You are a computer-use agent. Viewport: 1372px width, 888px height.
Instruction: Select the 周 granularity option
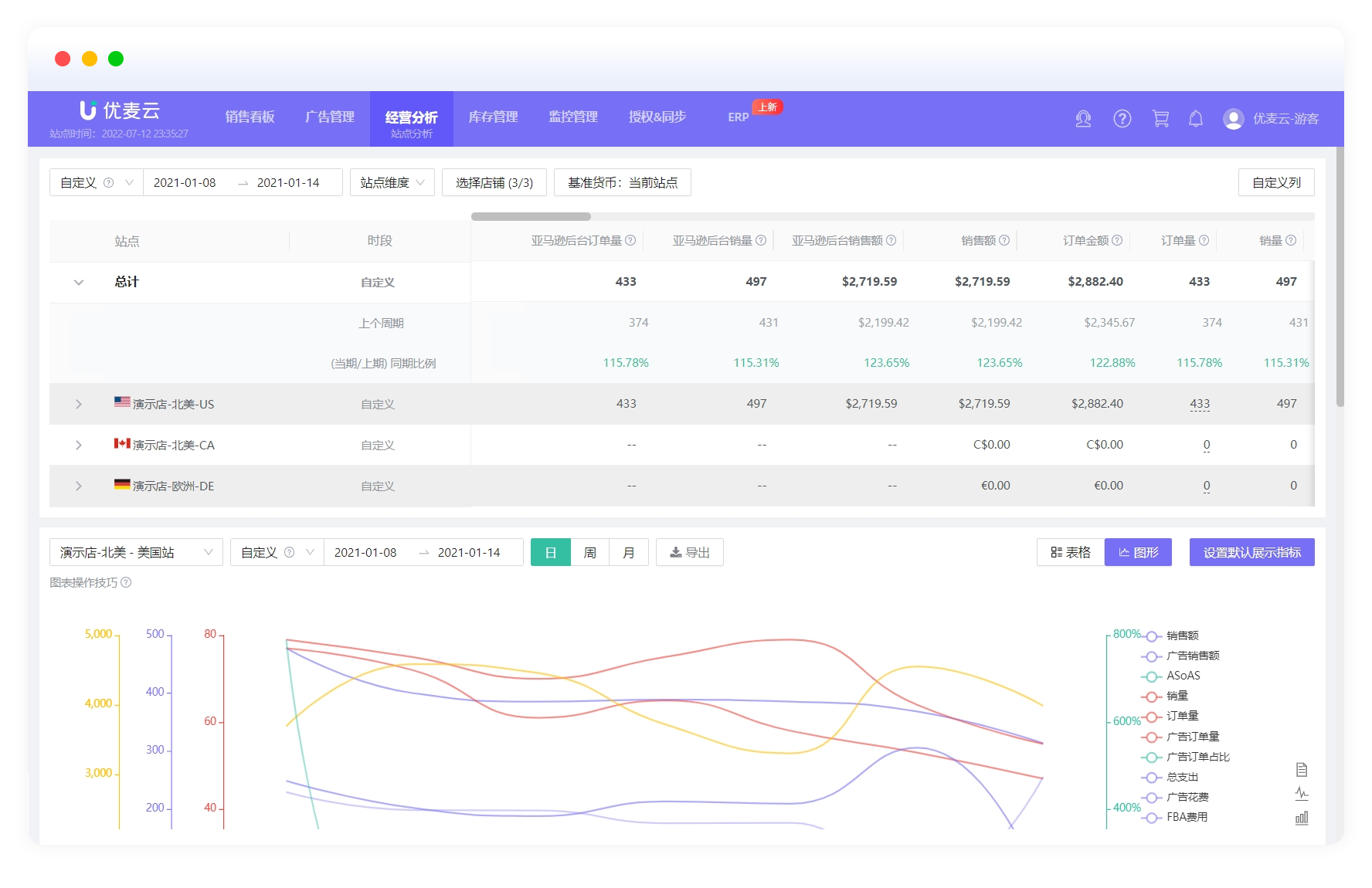[589, 553]
